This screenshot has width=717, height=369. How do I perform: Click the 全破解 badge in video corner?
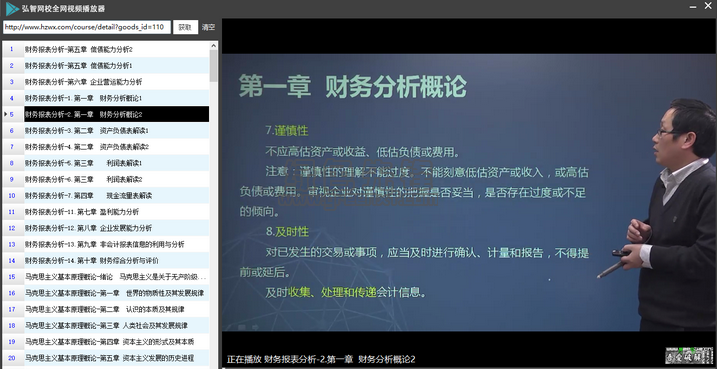pos(690,355)
